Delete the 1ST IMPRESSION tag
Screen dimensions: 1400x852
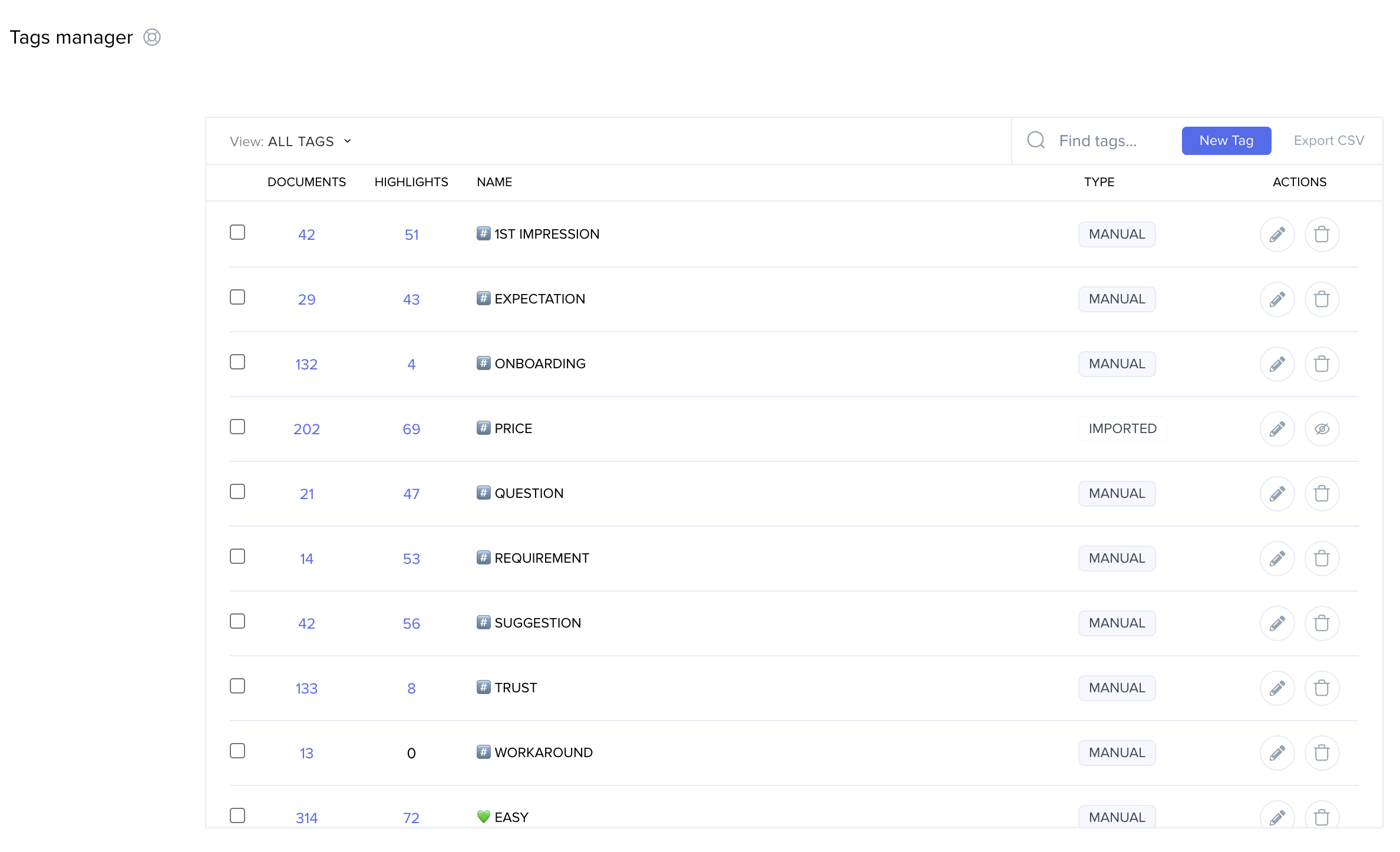tap(1322, 235)
